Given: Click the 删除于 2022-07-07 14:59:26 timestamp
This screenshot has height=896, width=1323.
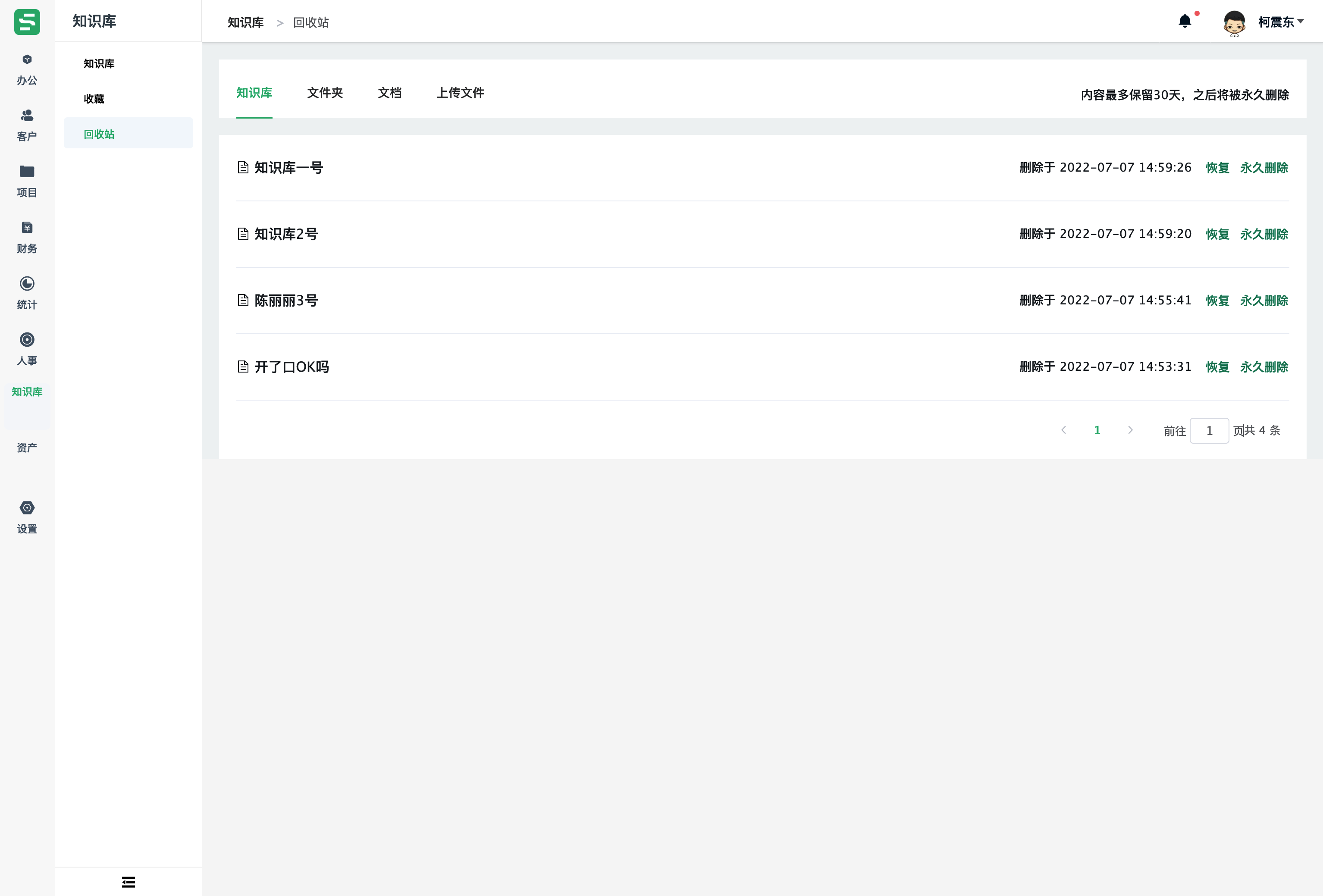Looking at the screenshot, I should (1105, 168).
